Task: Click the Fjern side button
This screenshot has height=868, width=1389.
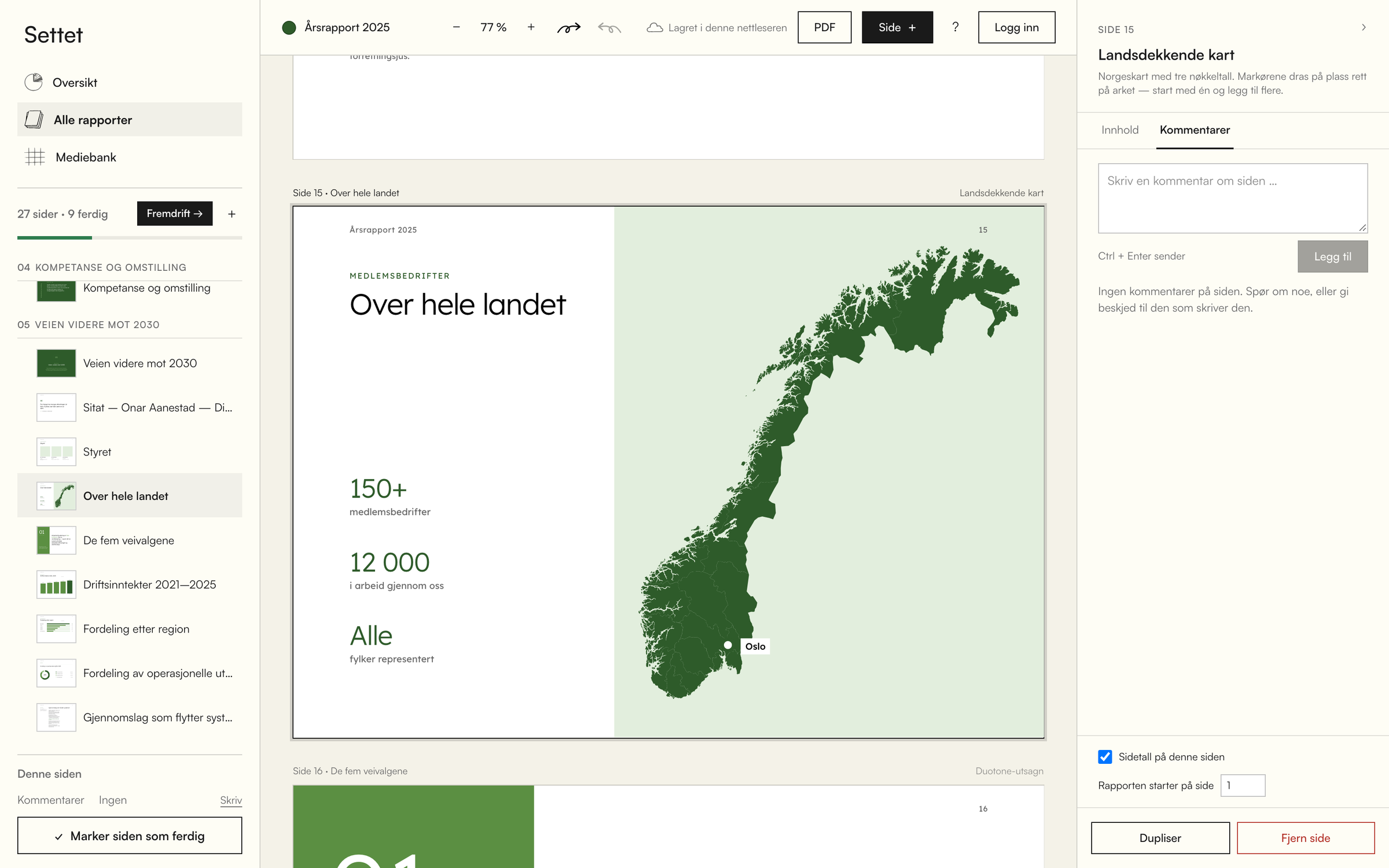Action: pyautogui.click(x=1306, y=838)
